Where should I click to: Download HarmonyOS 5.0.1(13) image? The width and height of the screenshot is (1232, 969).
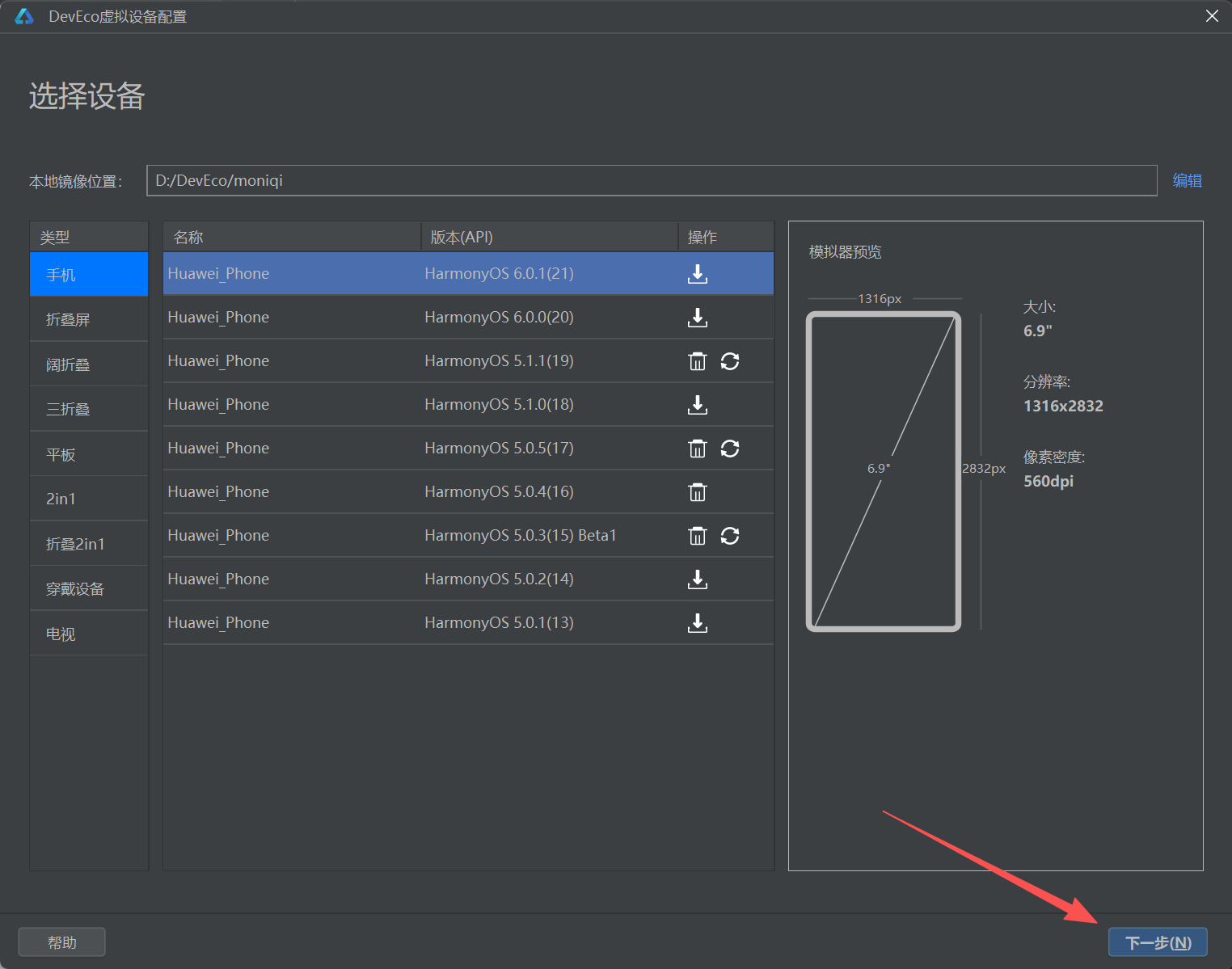pyautogui.click(x=698, y=623)
